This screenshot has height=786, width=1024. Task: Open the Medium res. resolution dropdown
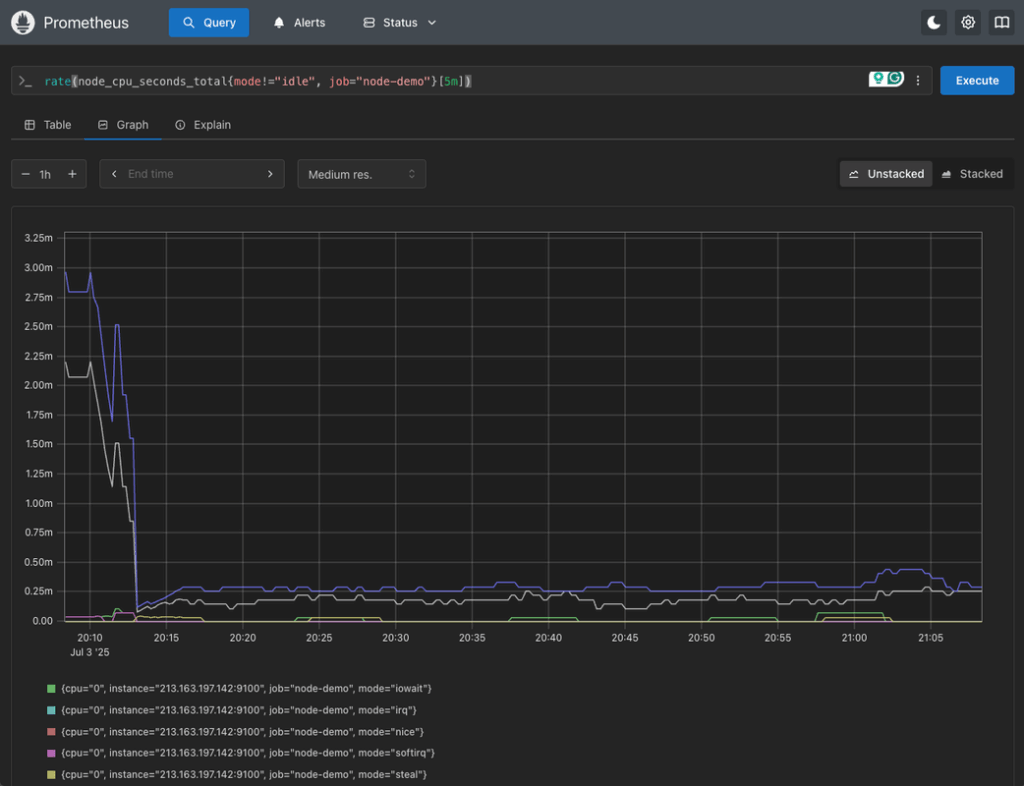[362, 174]
